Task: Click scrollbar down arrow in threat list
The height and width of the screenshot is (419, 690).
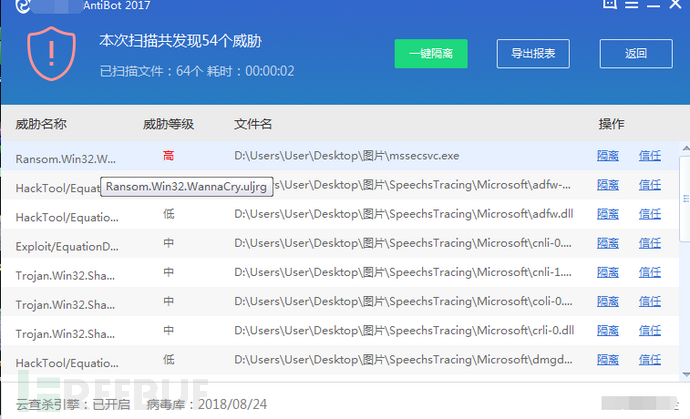Action: [686, 374]
